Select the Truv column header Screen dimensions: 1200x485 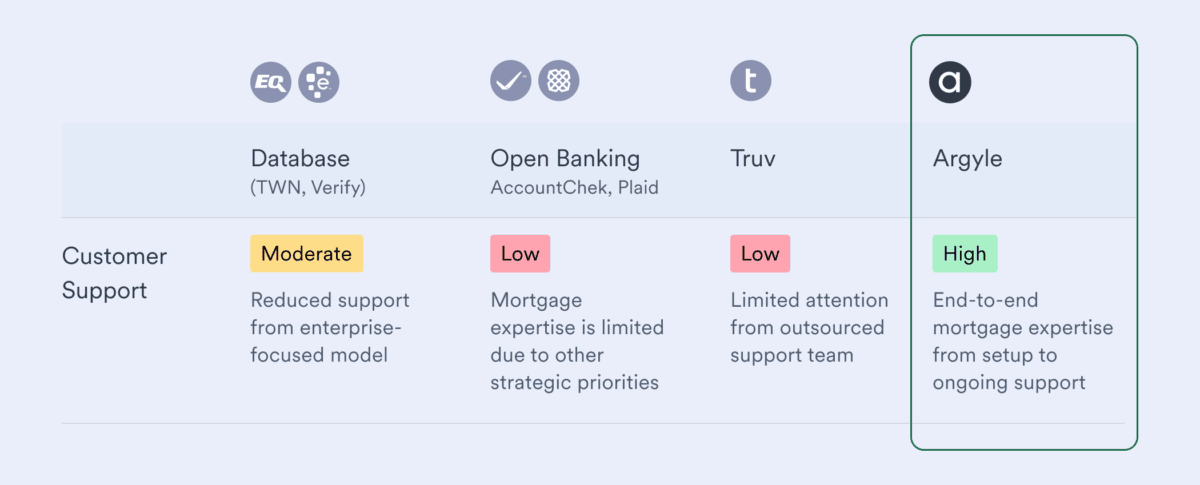pyautogui.click(x=753, y=158)
